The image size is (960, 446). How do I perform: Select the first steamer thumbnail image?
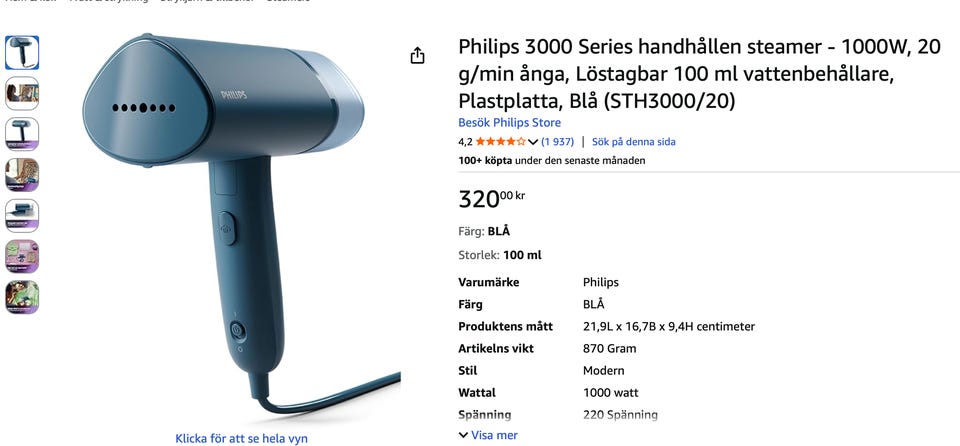(22, 53)
